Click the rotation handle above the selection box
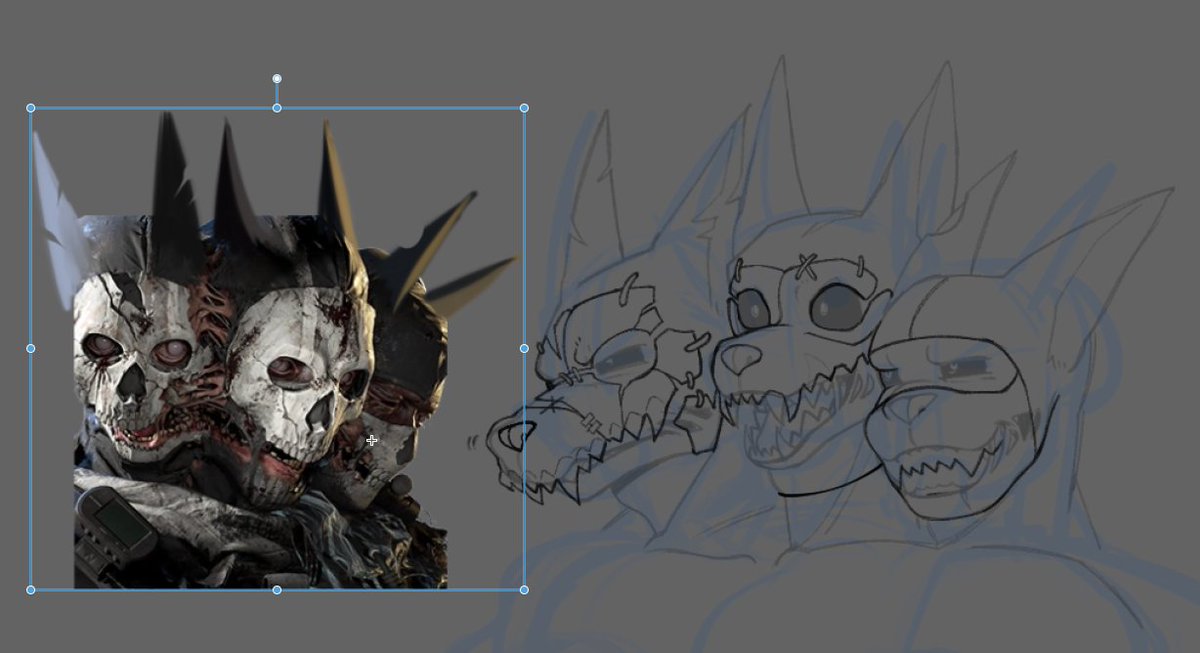Screen dimensions: 1200x653 277,78
